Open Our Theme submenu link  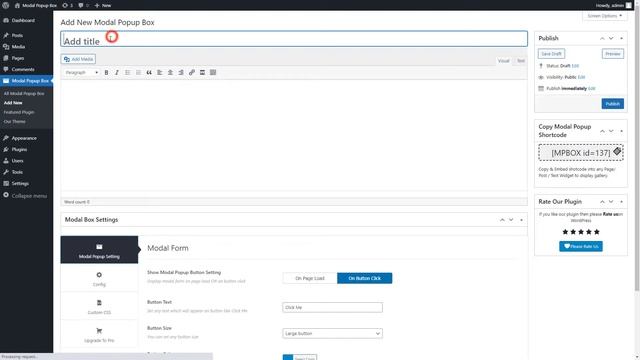click(15, 122)
